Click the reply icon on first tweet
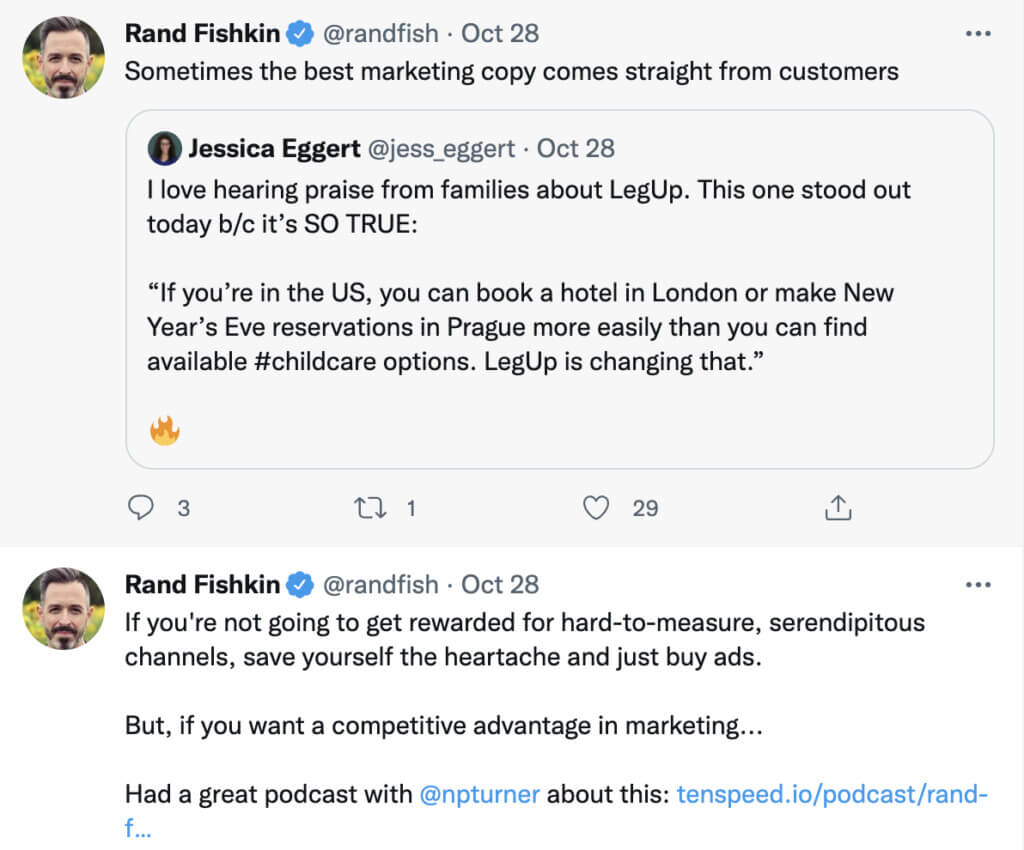This screenshot has width=1024, height=850. 142,508
